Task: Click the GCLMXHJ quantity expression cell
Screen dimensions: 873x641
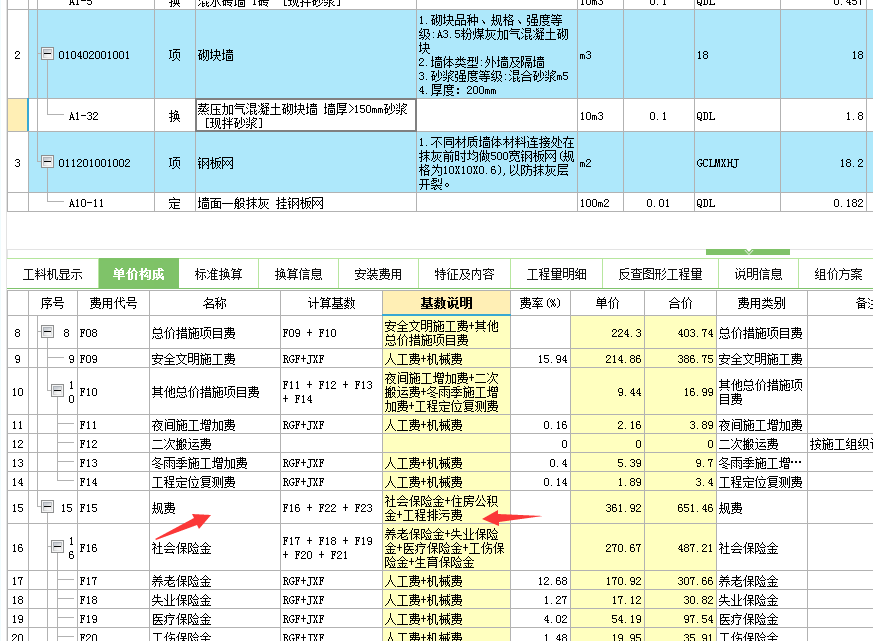Action: coord(737,163)
